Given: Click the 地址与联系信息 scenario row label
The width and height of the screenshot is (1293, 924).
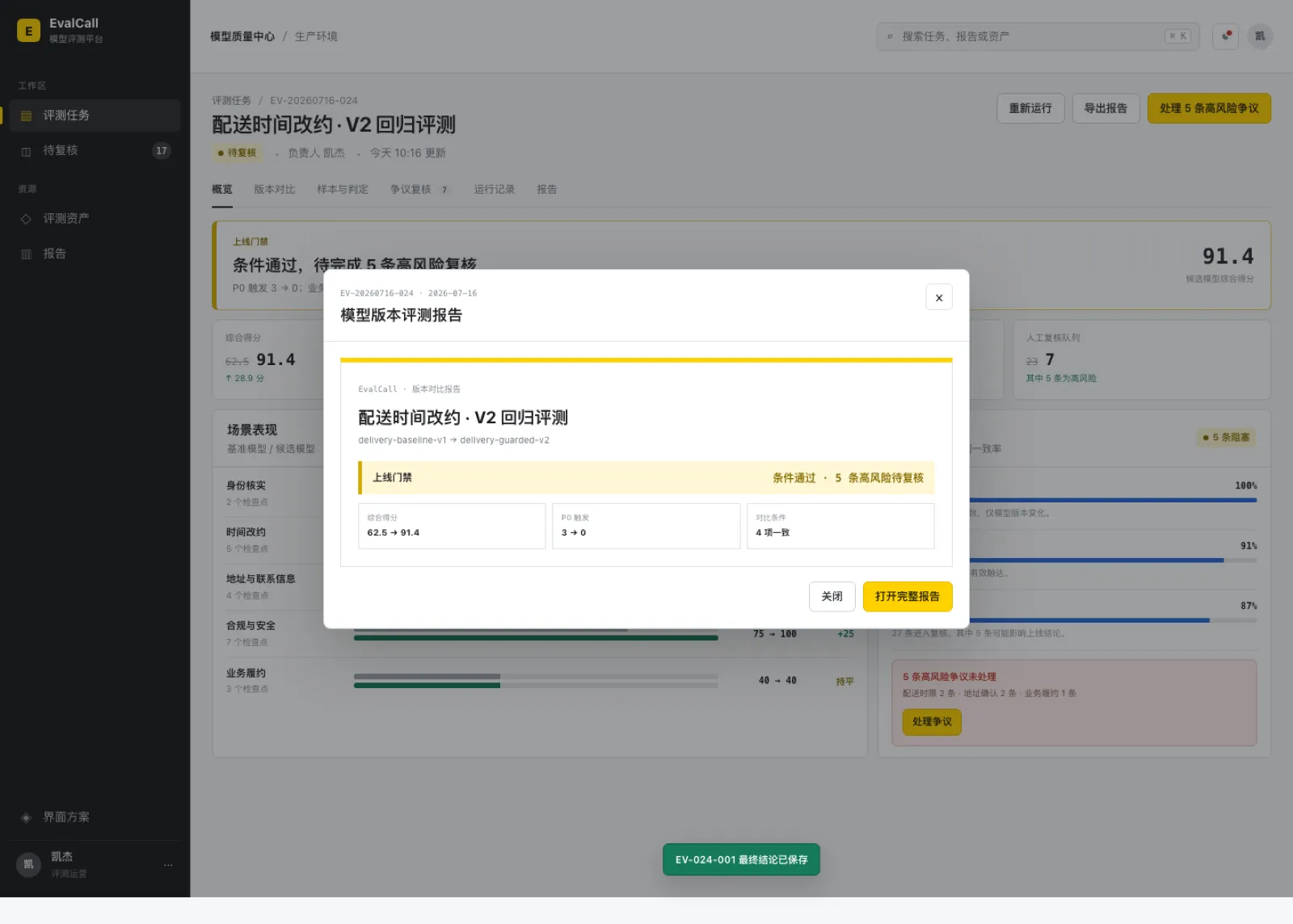Looking at the screenshot, I should coord(260,579).
